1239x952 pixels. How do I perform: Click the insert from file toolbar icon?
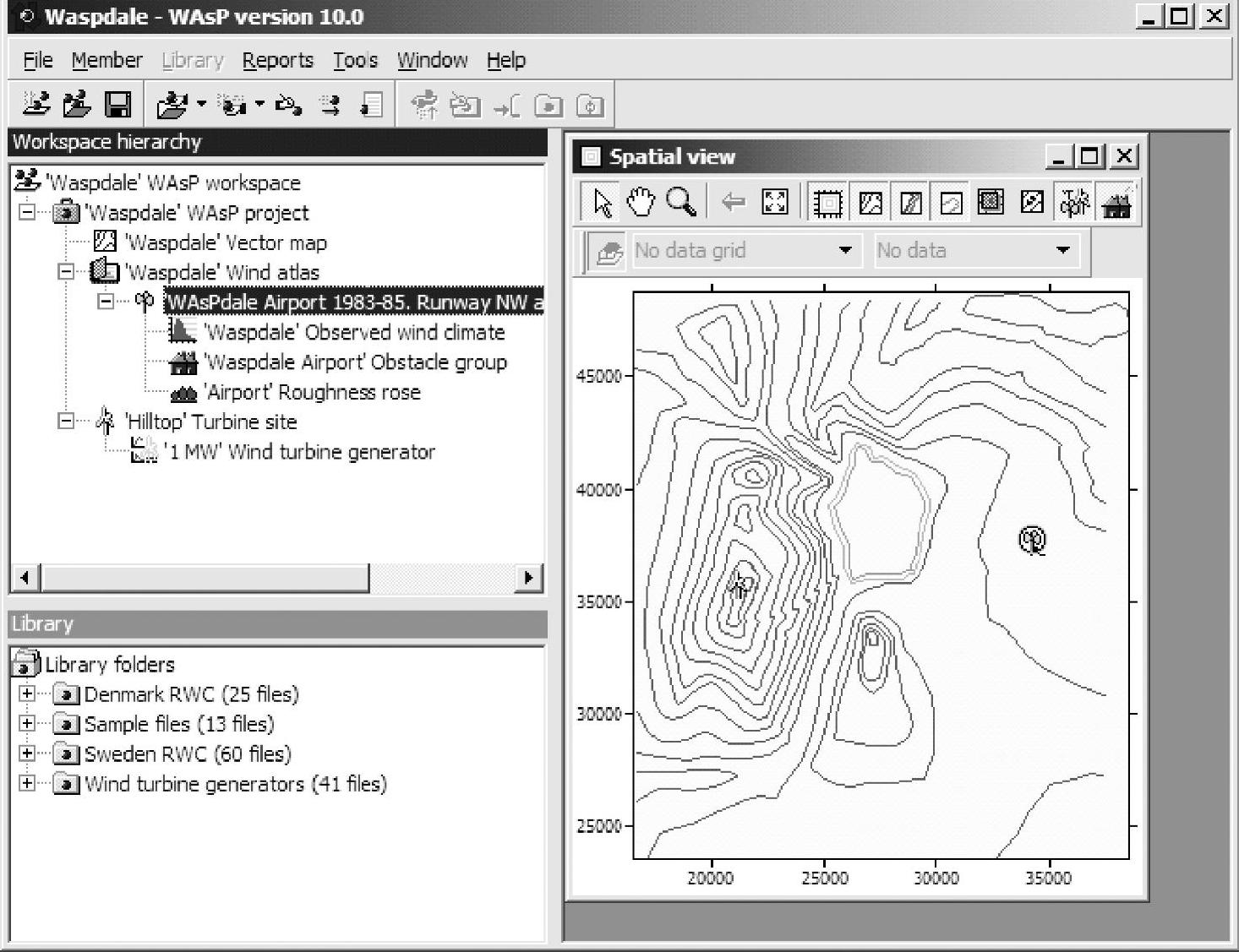click(x=172, y=106)
